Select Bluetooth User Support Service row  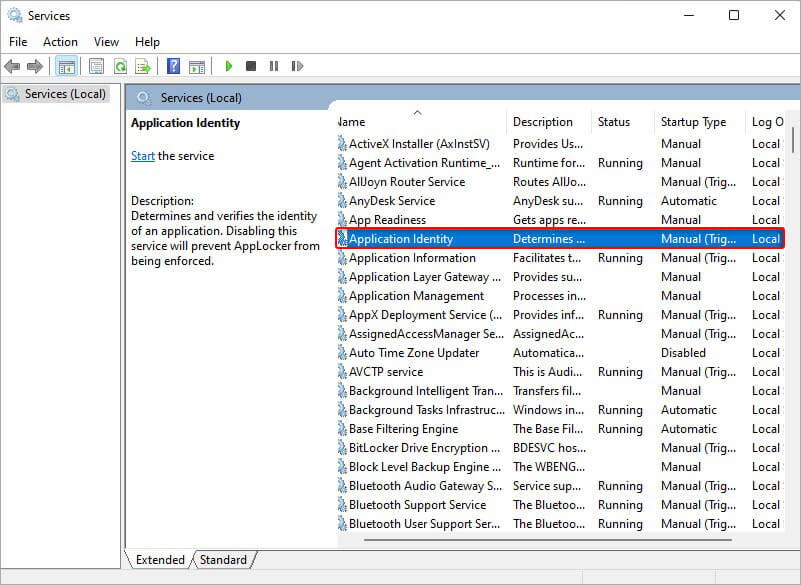pyautogui.click(x=560, y=524)
